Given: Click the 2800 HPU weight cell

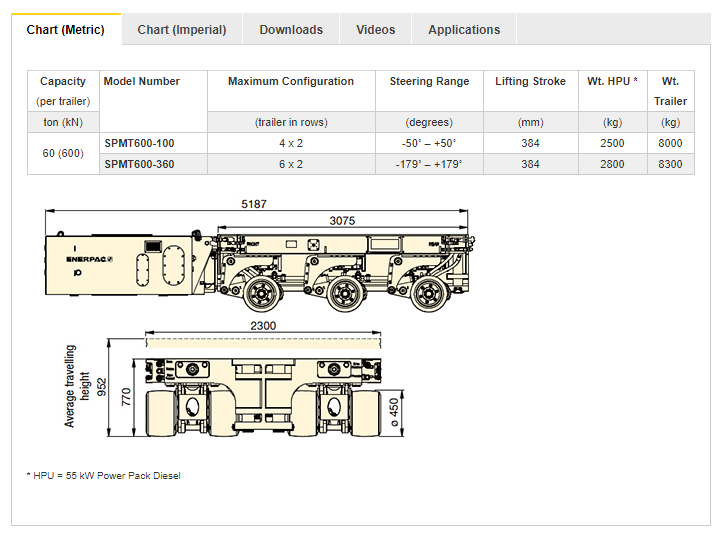Looking at the screenshot, I should point(612,164).
